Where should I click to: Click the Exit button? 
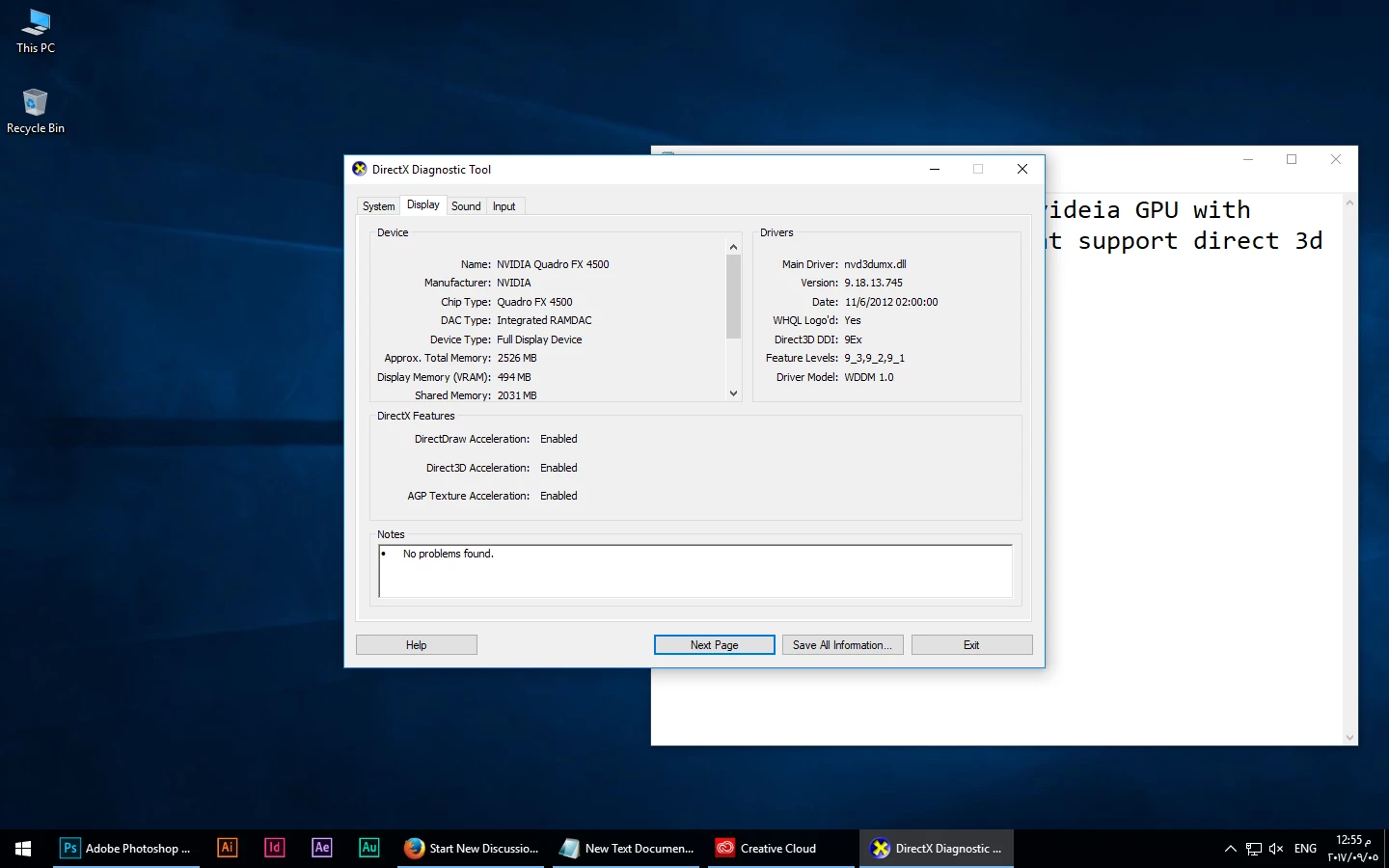971,645
